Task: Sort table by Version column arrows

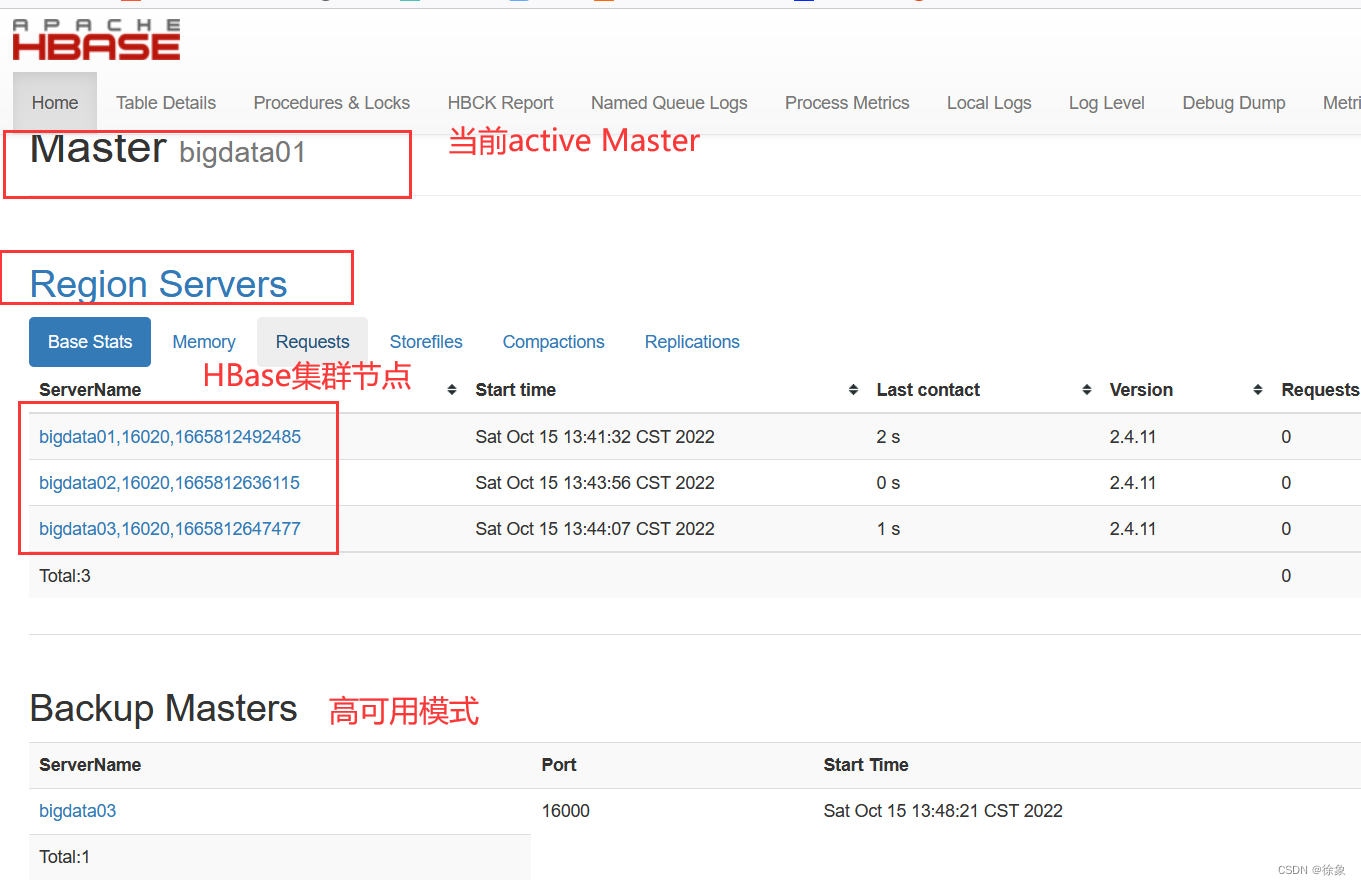Action: pyautogui.click(x=1258, y=390)
